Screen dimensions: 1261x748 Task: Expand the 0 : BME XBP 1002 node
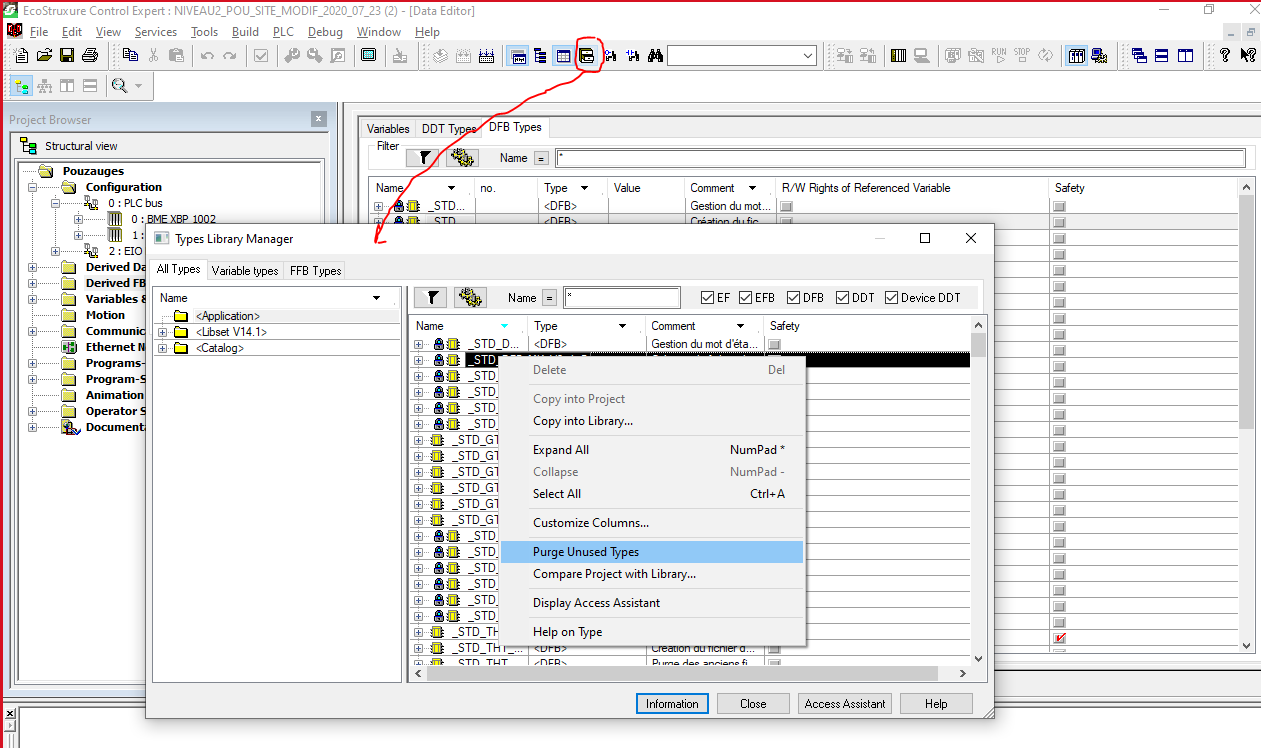click(78, 219)
